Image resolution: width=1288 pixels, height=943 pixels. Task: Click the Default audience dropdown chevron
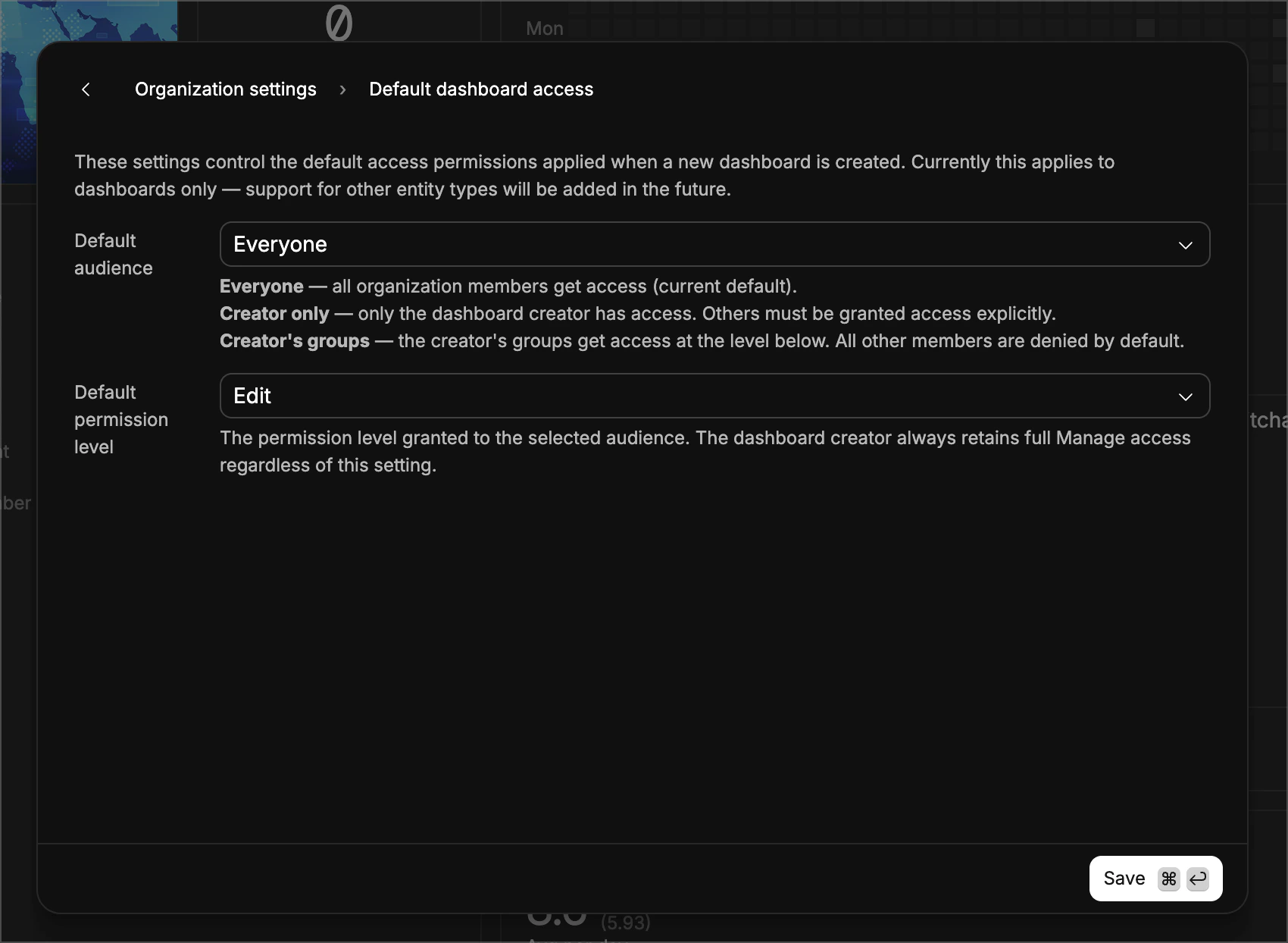(1186, 244)
